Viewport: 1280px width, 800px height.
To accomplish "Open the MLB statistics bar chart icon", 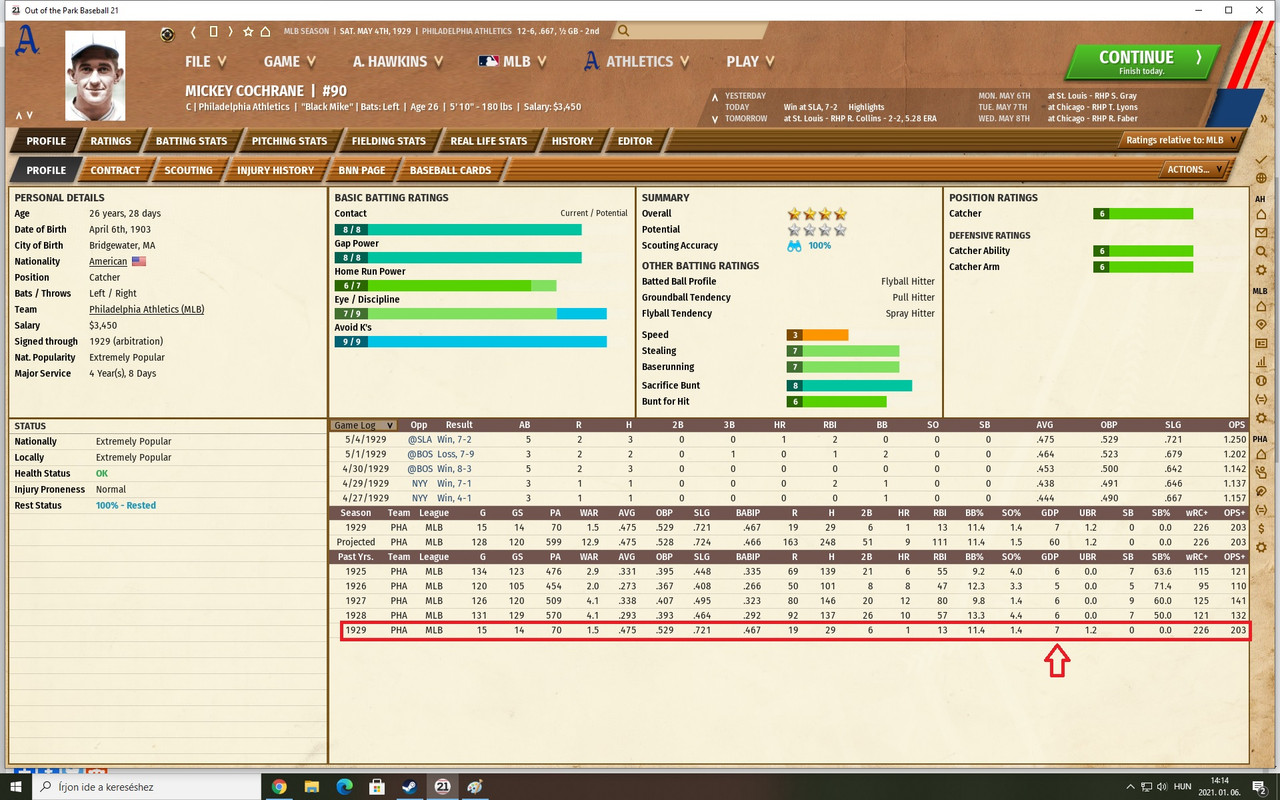I will (x=1262, y=362).
